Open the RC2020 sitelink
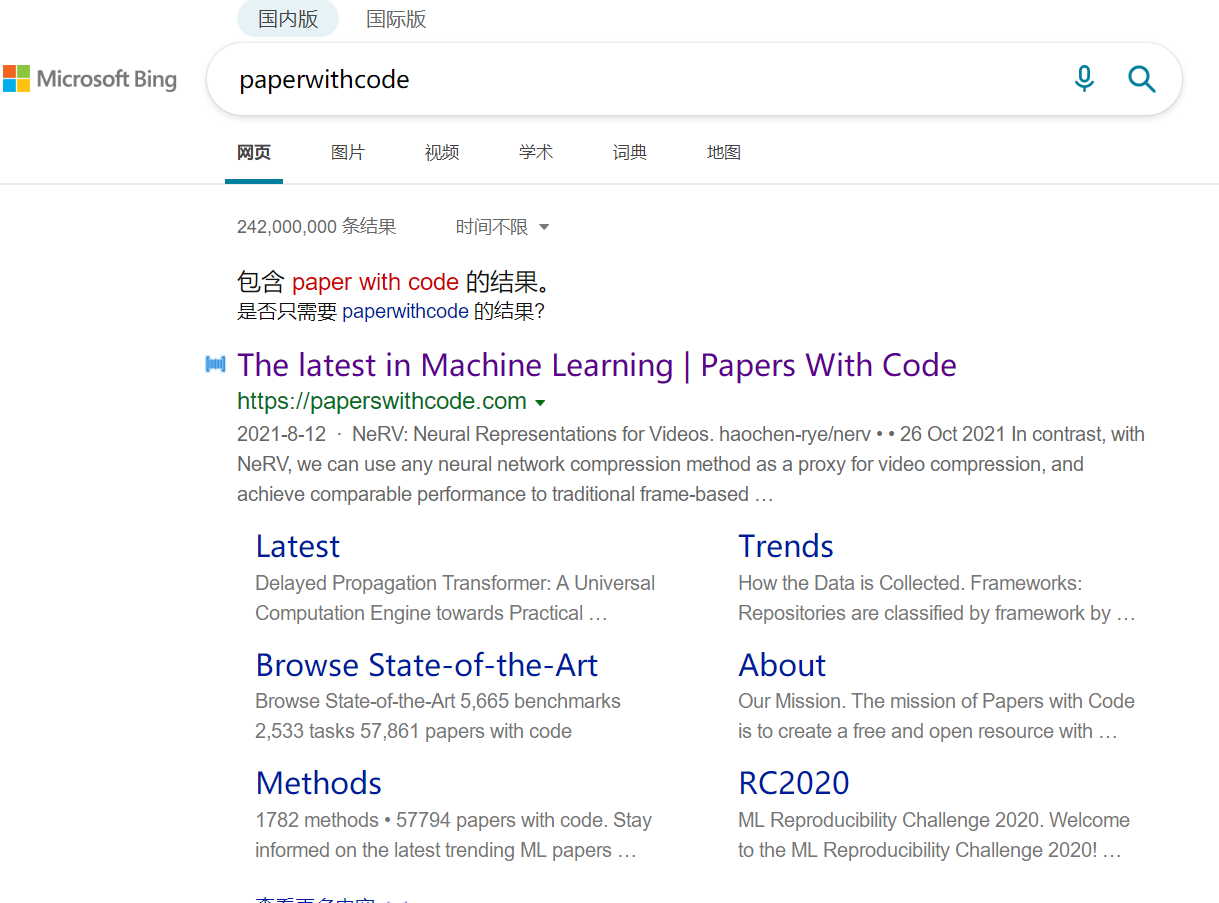Image resolution: width=1219 pixels, height=903 pixels. click(794, 783)
